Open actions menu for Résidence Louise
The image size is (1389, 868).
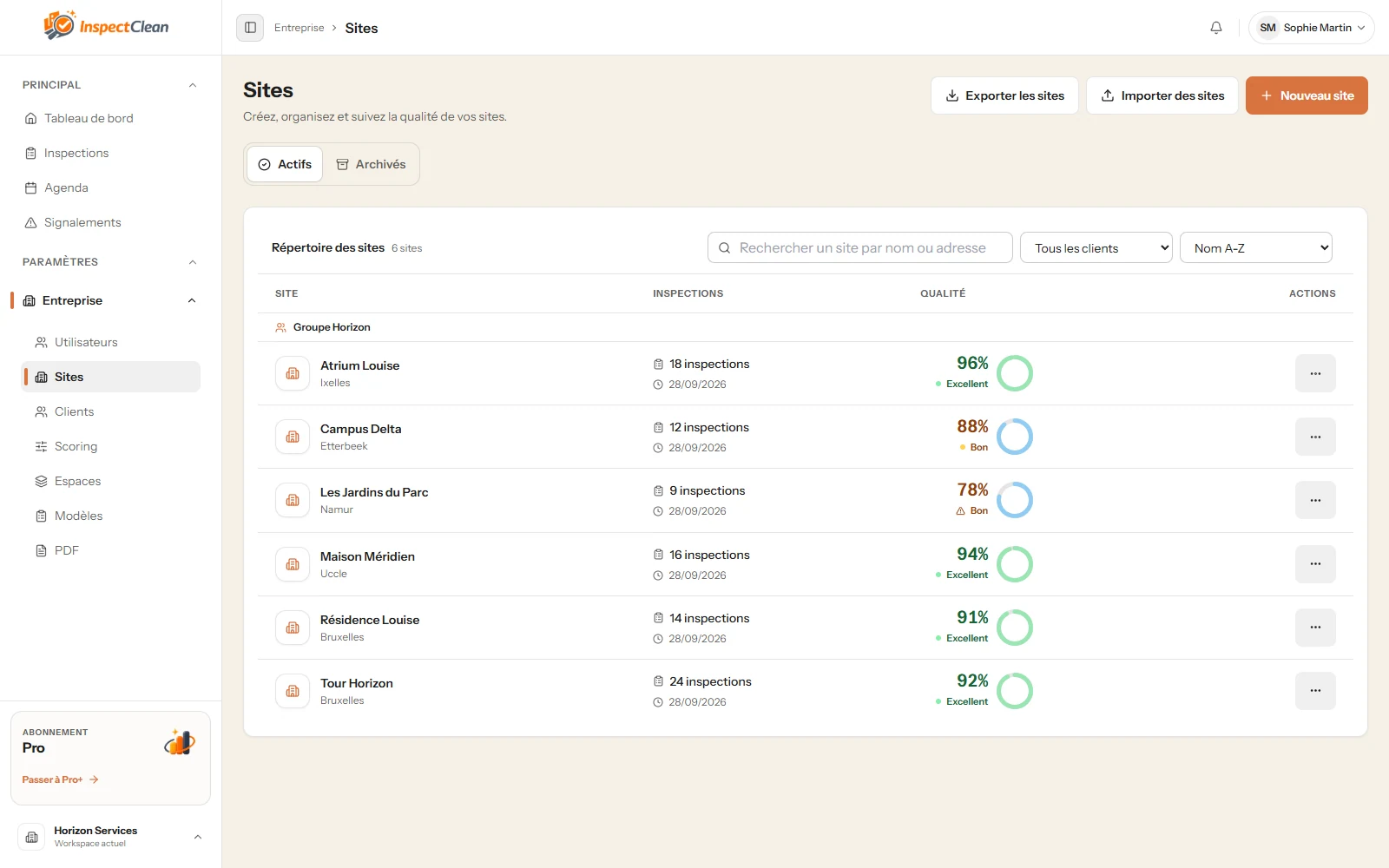click(1315, 628)
